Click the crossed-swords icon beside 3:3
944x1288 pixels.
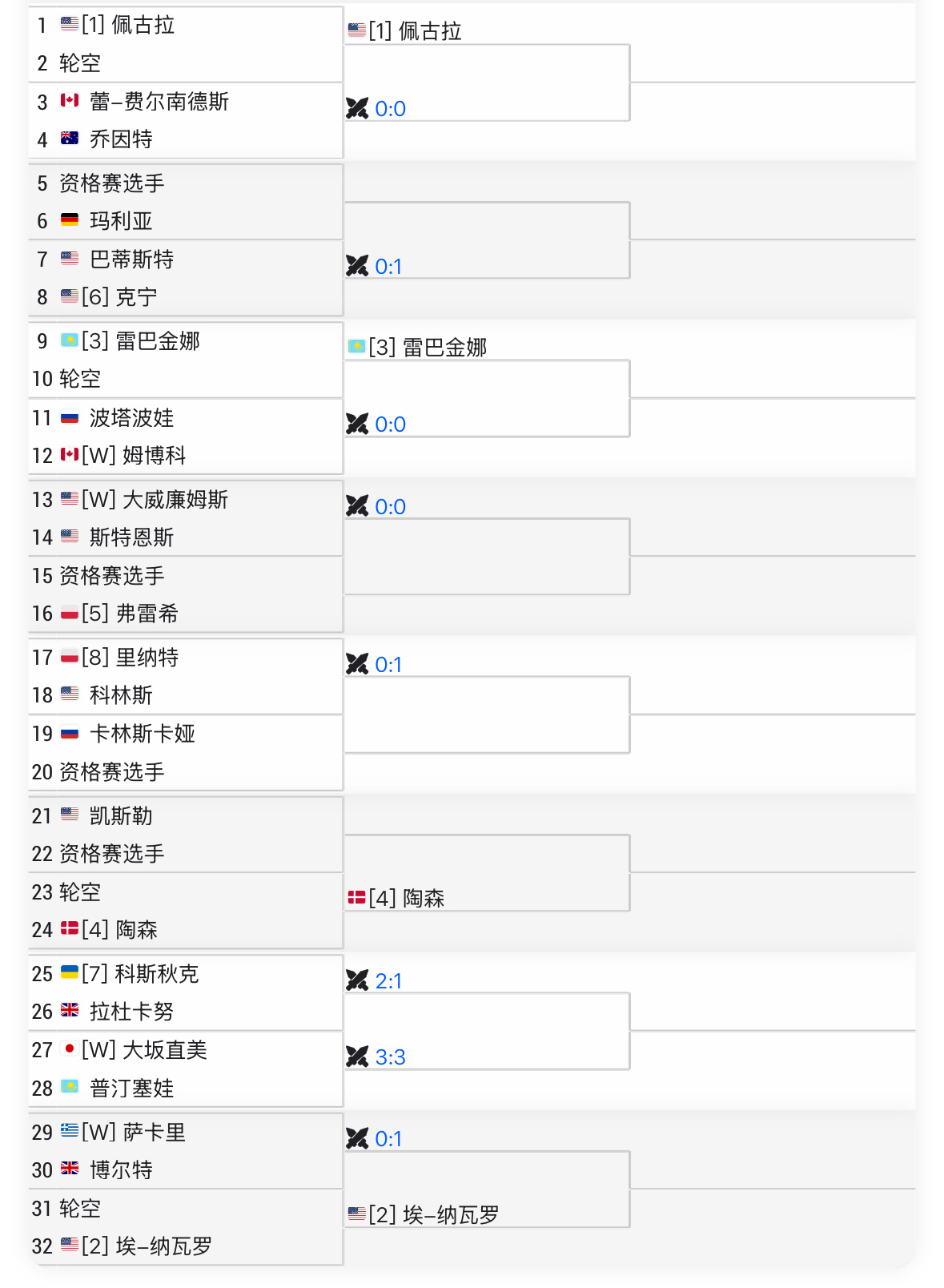[x=357, y=1057]
